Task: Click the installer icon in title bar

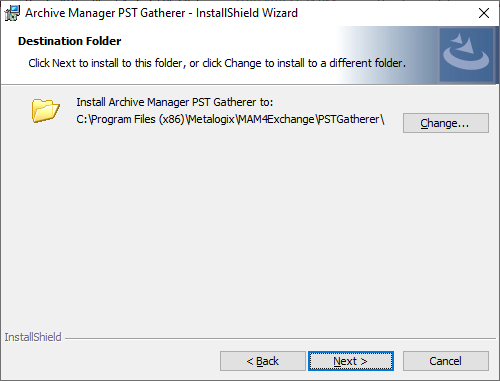Action: coord(12,13)
